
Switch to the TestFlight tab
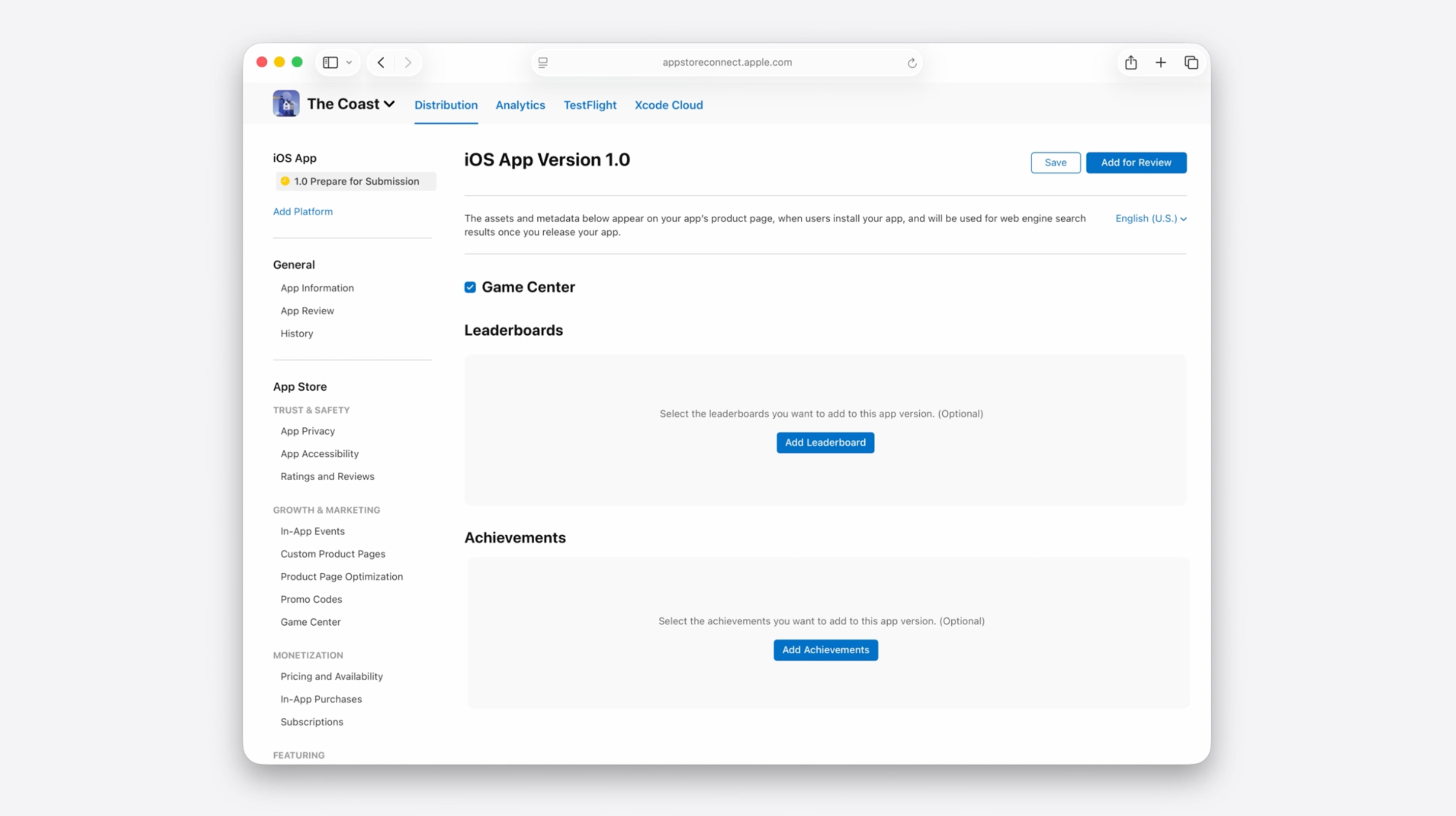pos(590,105)
